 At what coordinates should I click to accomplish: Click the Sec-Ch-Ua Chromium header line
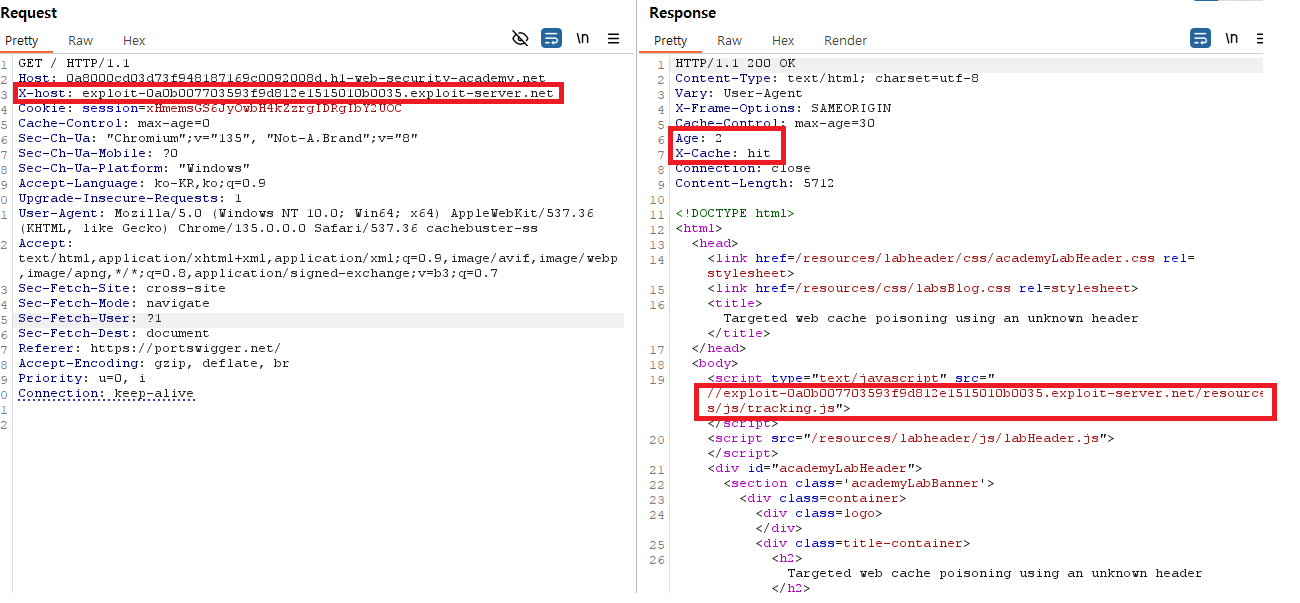click(x=218, y=138)
